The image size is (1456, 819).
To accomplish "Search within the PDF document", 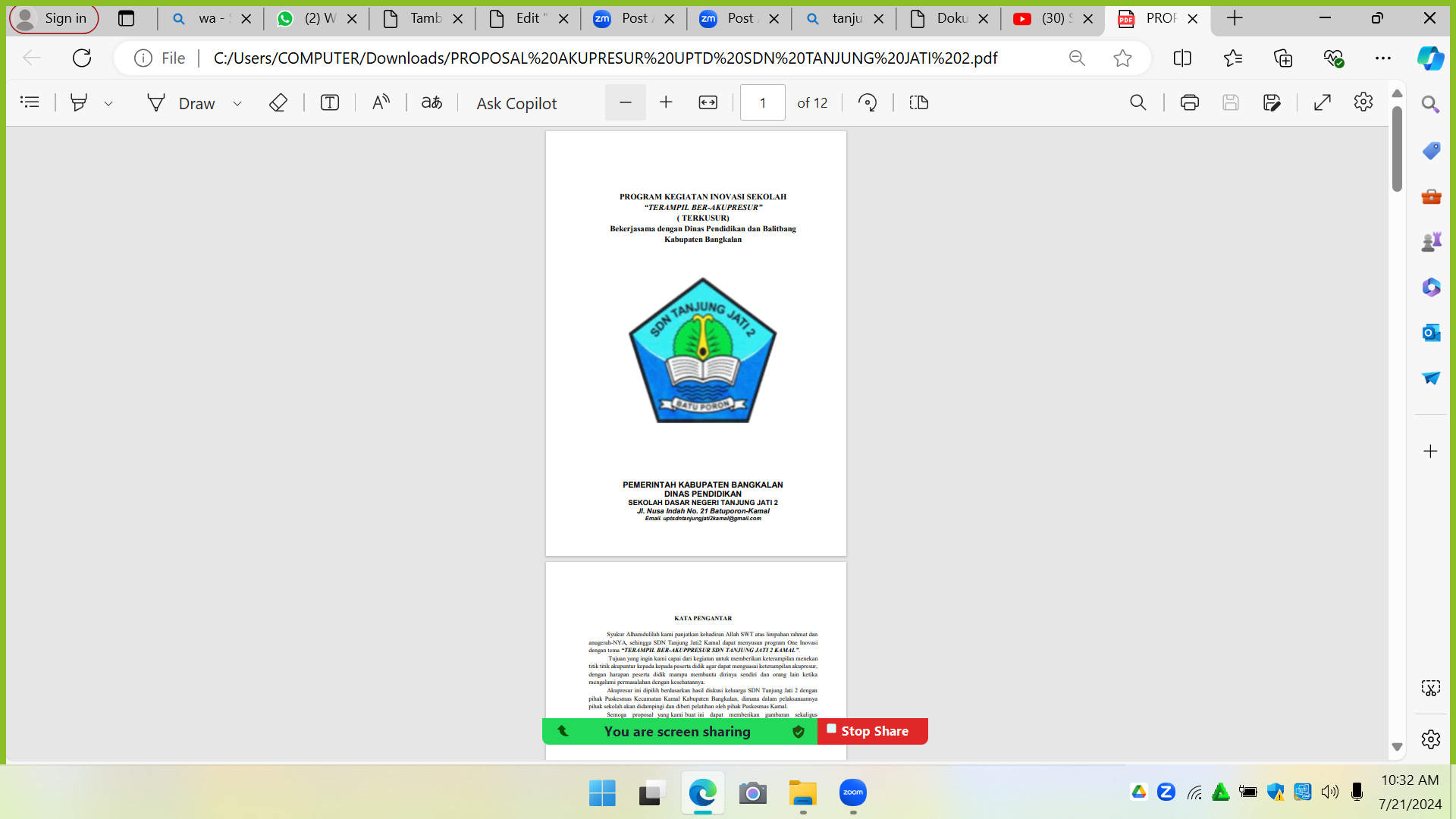I will coord(1137,102).
